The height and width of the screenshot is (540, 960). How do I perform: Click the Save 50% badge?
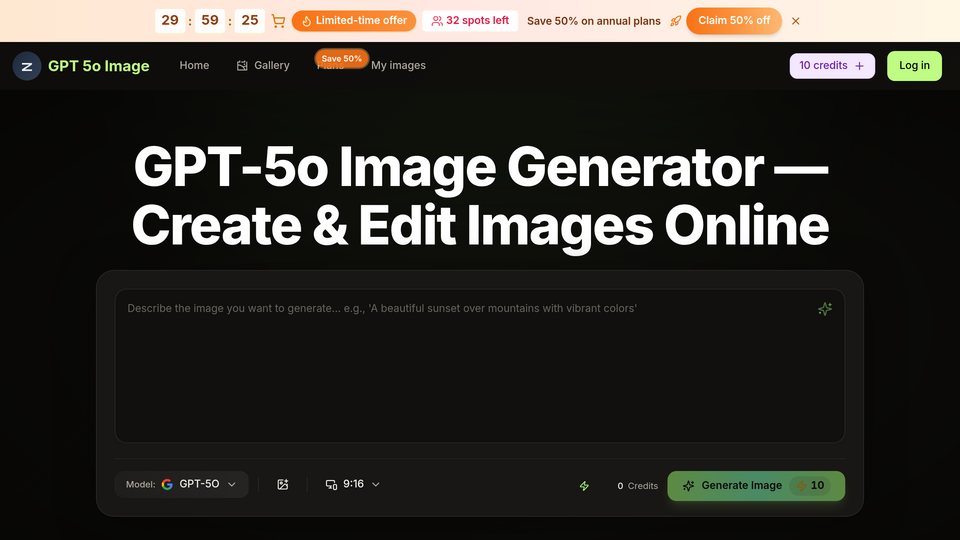pyautogui.click(x=342, y=58)
